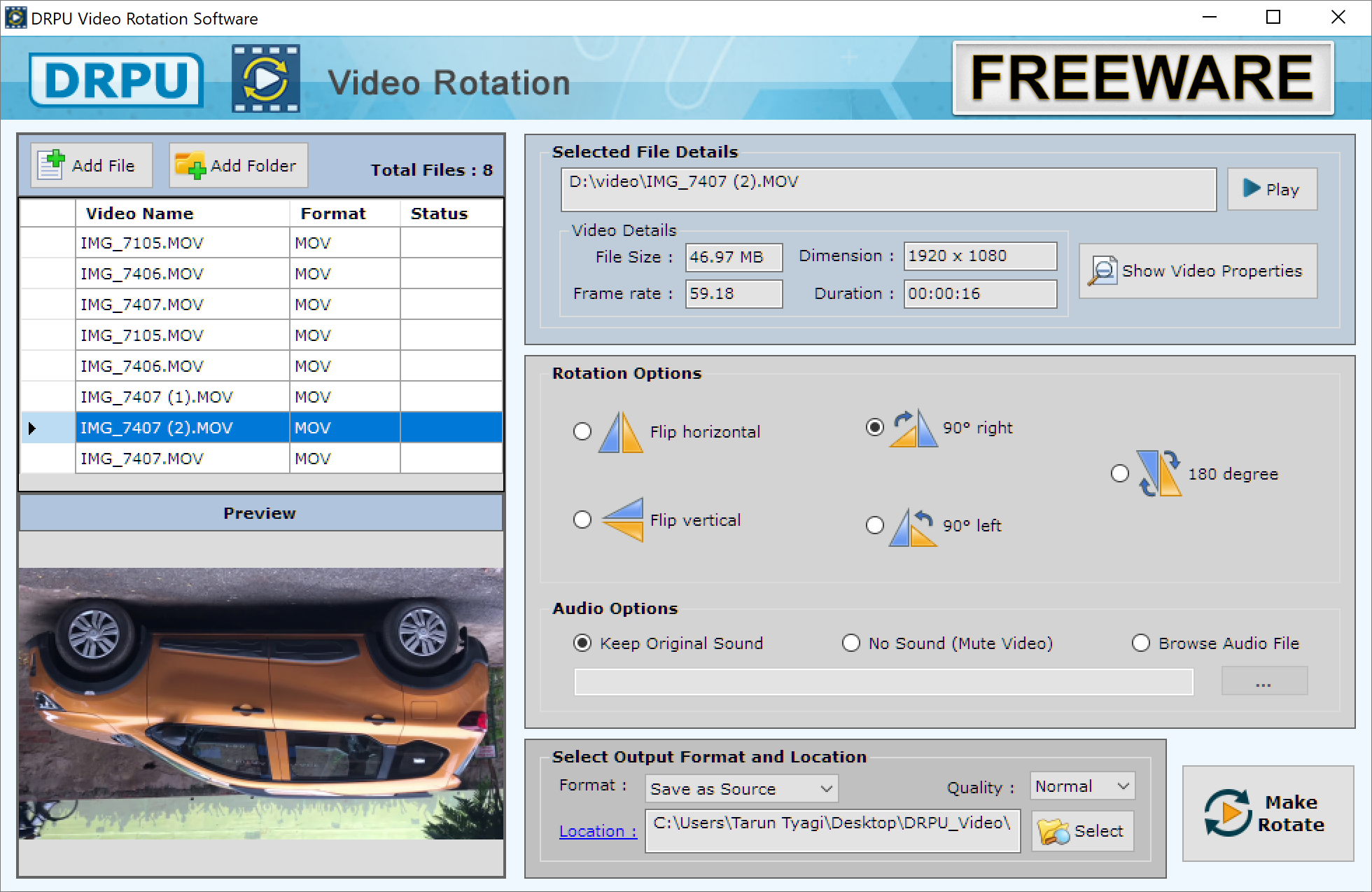Viewport: 1372px width, 892px height.
Task: Click the Location link
Action: pos(596,830)
